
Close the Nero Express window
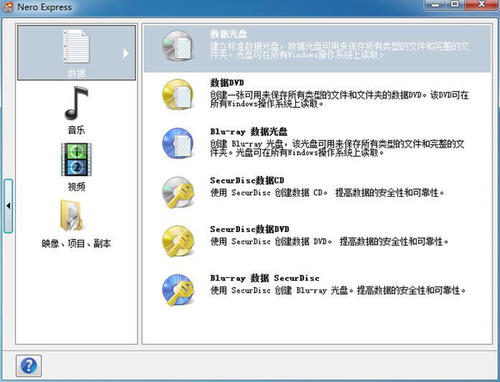point(481,5)
